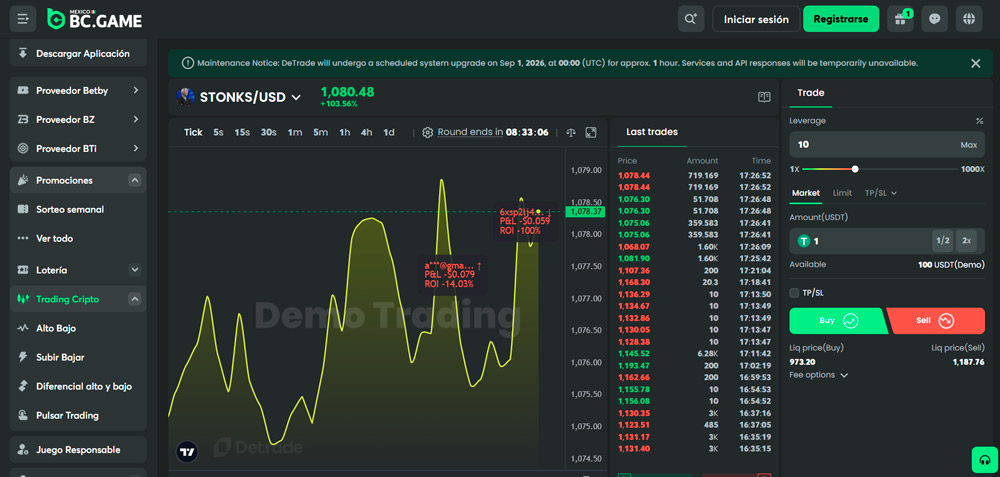Click the leverage slider handle
The image size is (1000, 477).
(x=855, y=169)
